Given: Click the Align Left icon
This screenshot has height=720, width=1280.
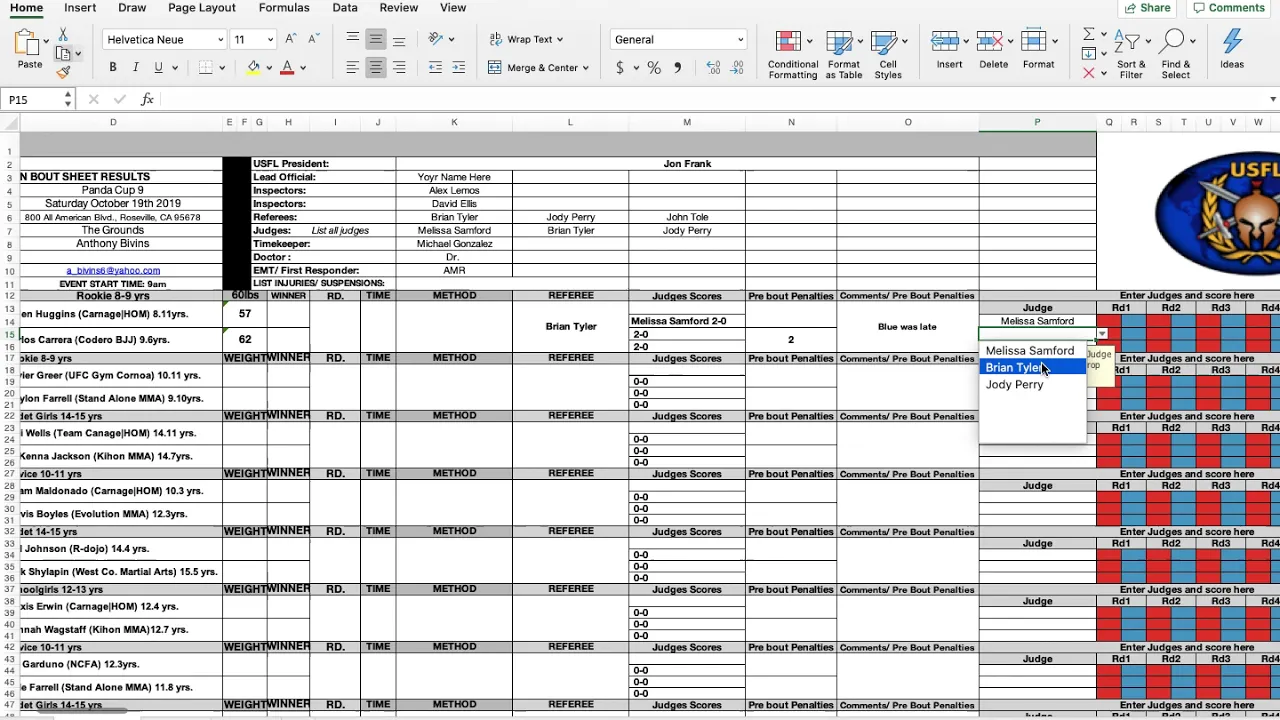Looking at the screenshot, I should pos(353,67).
